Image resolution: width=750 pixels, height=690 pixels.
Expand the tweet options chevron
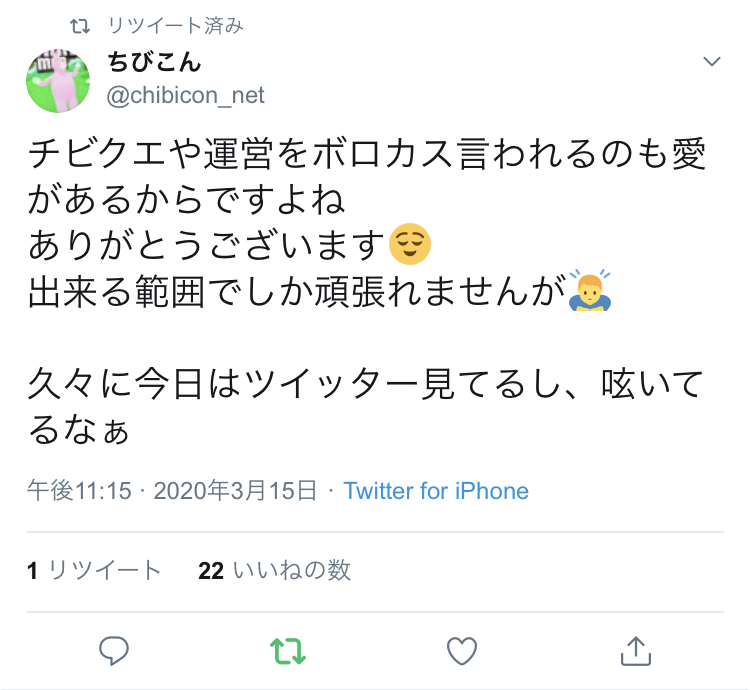(712, 61)
